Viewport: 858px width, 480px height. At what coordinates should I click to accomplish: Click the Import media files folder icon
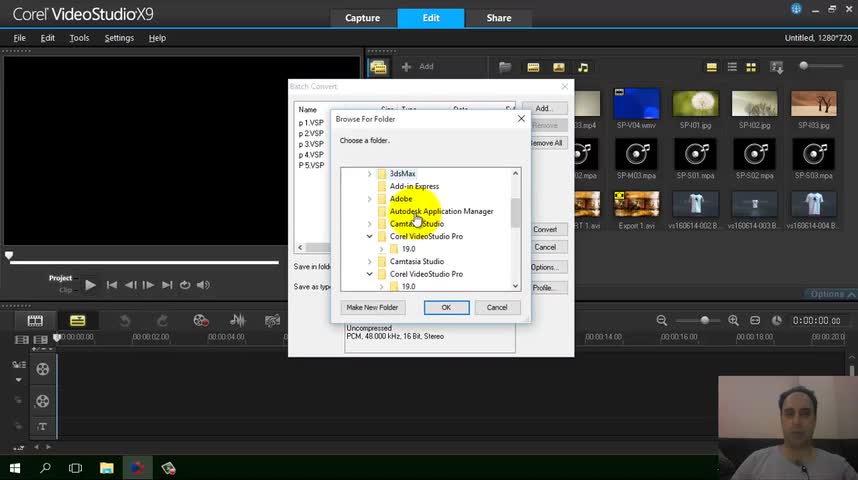[x=505, y=67]
